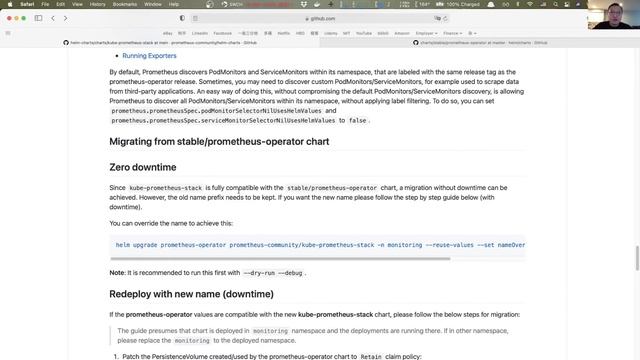This screenshot has height=360, width=640.
Task: Click the inline code stable/prometheus-operator
Action: click(x=332, y=188)
